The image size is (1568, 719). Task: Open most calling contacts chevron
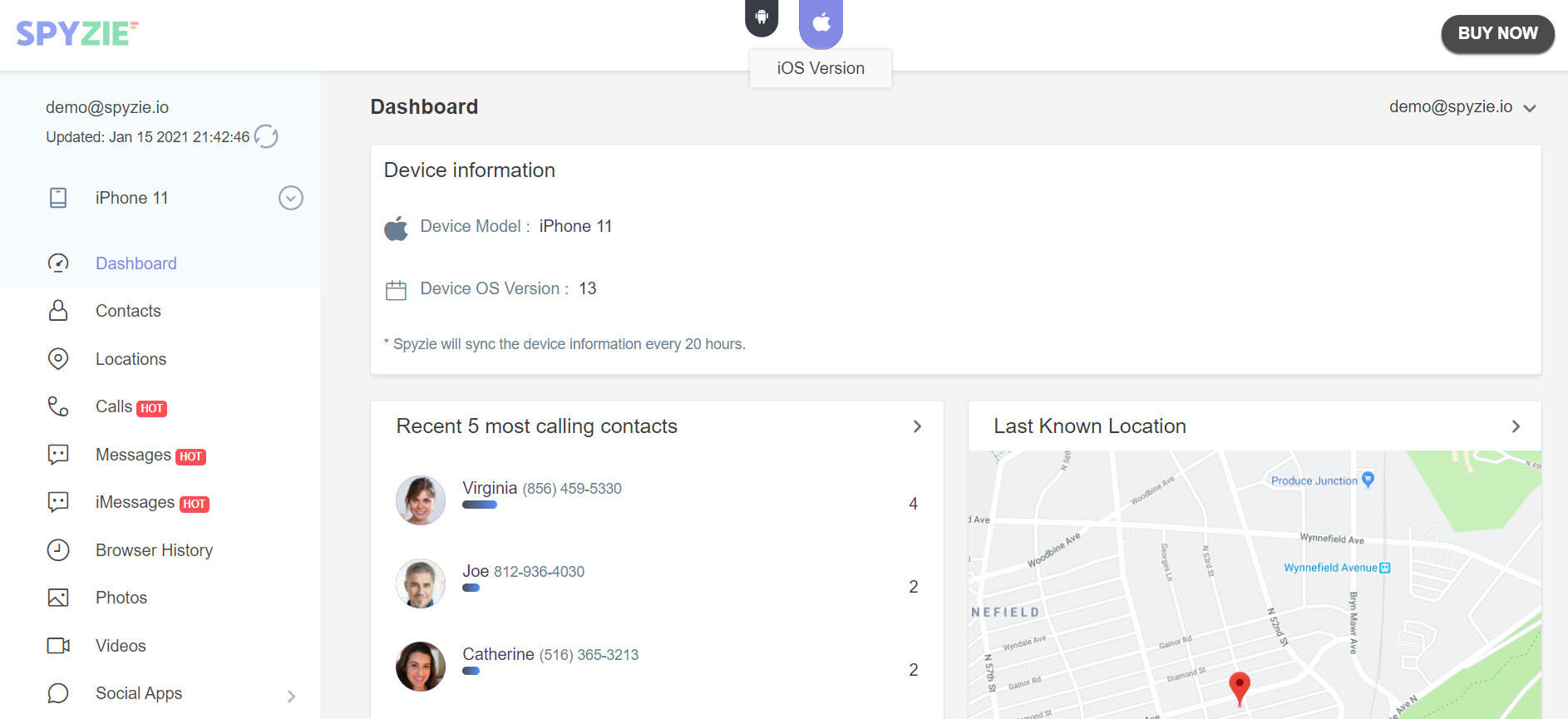coord(917,426)
